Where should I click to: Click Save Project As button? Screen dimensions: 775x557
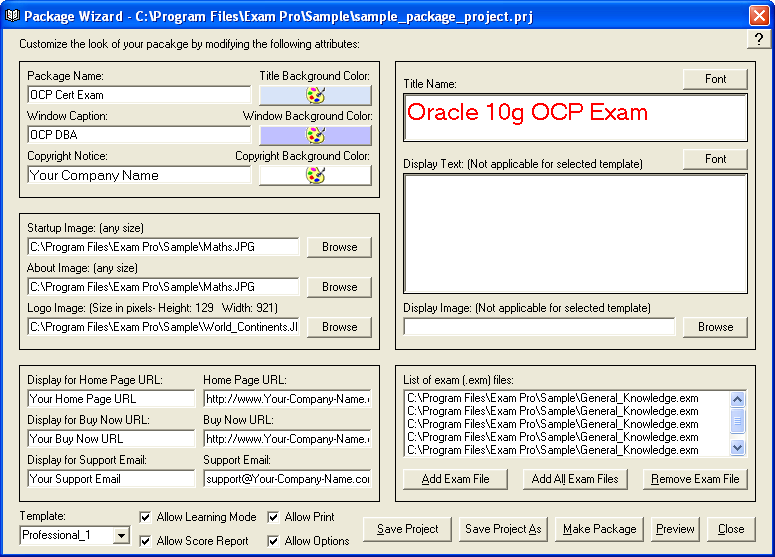(503, 529)
